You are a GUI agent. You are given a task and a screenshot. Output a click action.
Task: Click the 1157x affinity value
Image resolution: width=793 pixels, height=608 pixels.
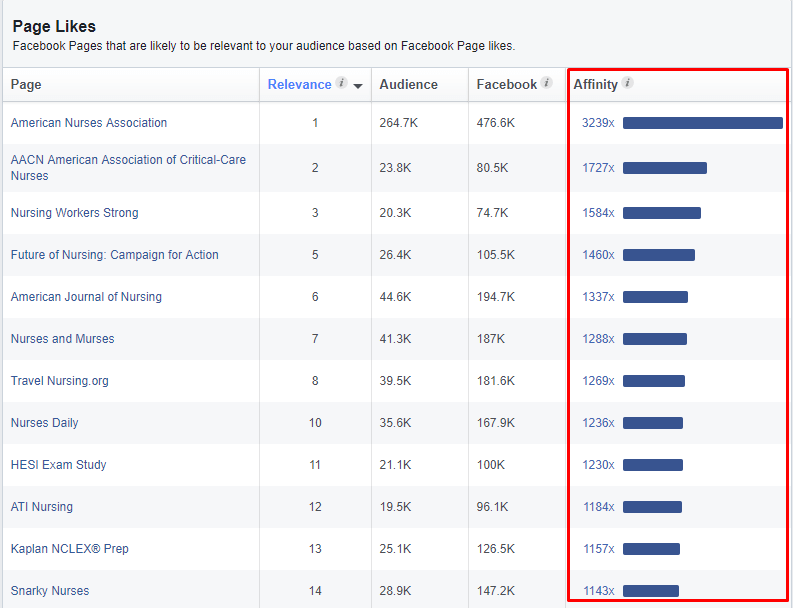tap(599, 548)
